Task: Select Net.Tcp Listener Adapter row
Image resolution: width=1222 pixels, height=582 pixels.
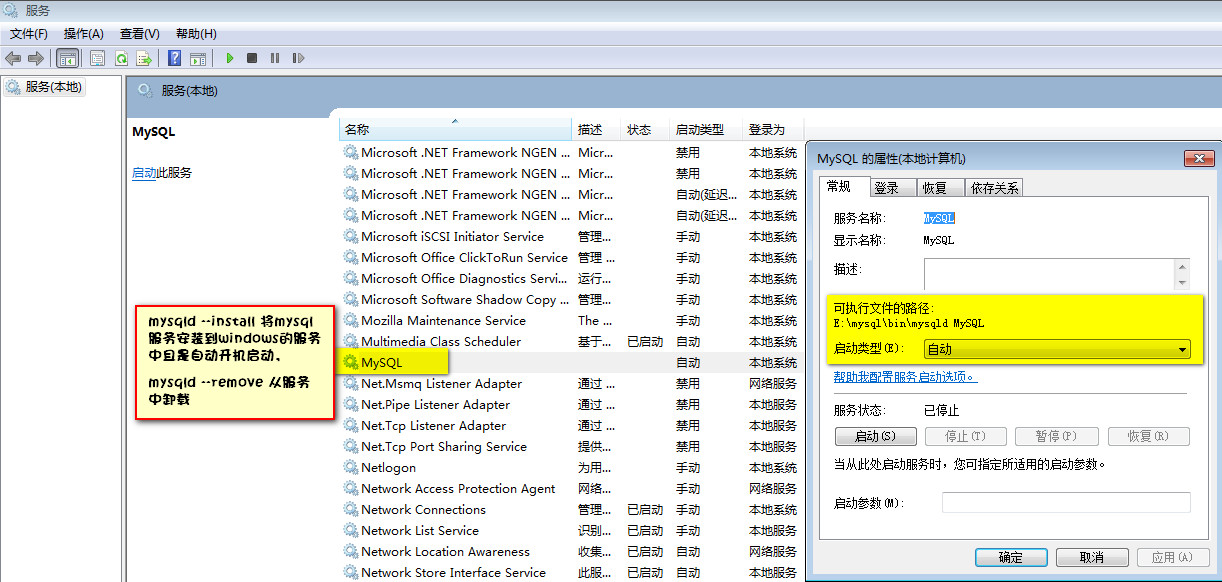Action: (570, 425)
